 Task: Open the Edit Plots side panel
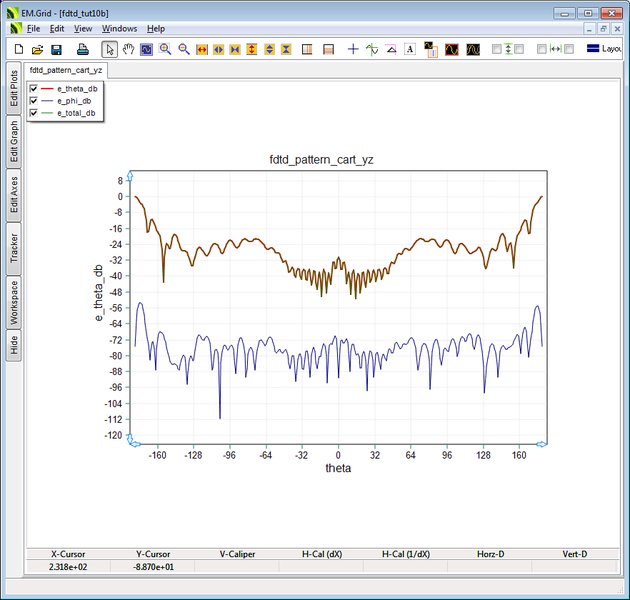pos(14,88)
